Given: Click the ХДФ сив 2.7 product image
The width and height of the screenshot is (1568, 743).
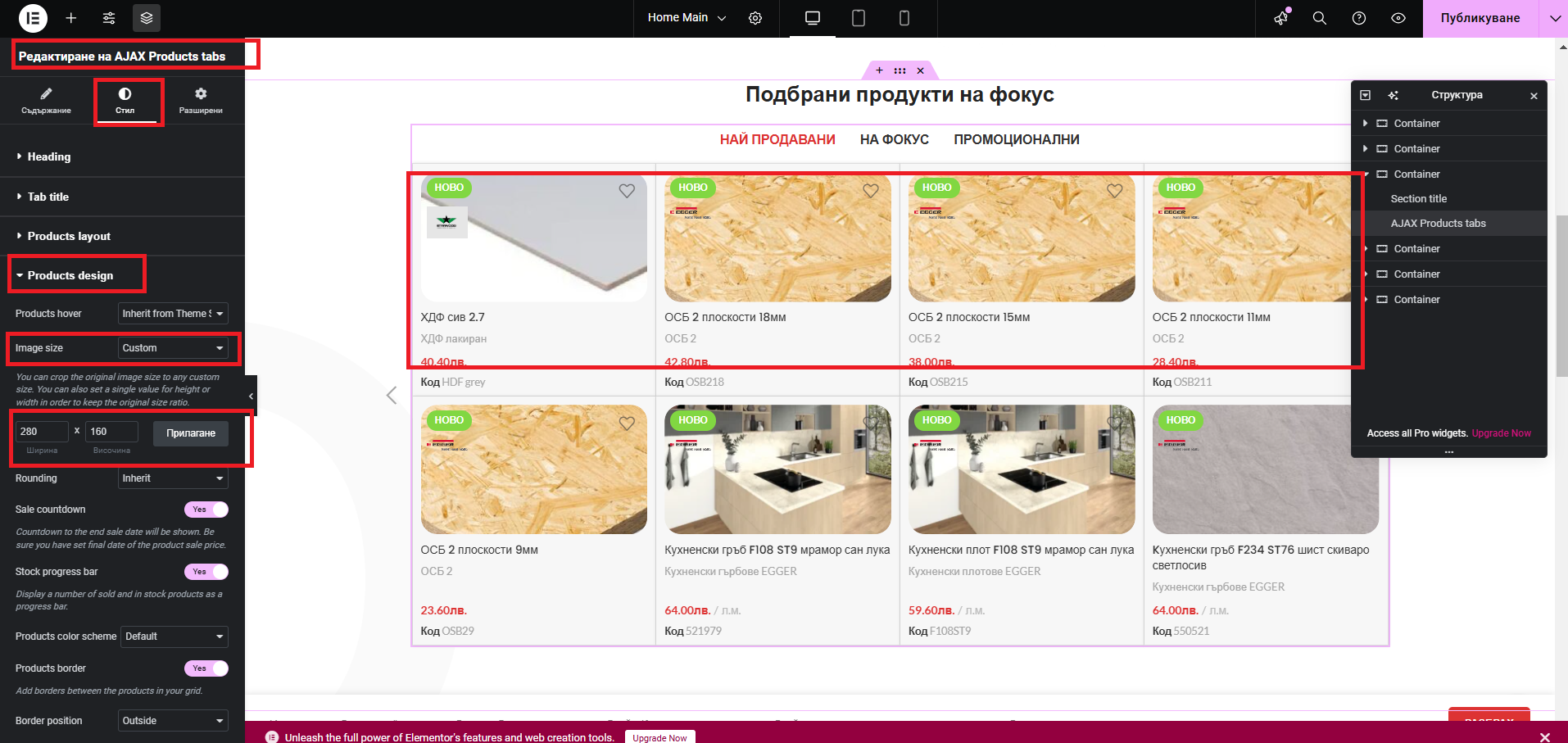Looking at the screenshot, I should tap(534, 238).
